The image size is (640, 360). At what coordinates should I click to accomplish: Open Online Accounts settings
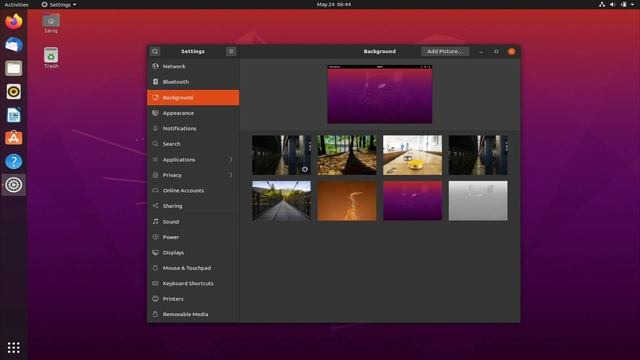(193, 190)
